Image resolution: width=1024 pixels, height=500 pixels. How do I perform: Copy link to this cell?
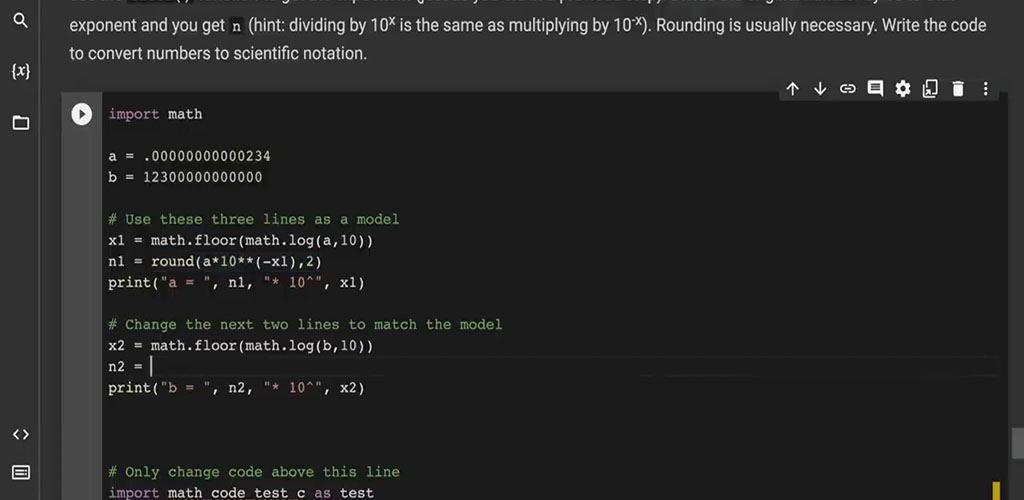click(848, 89)
